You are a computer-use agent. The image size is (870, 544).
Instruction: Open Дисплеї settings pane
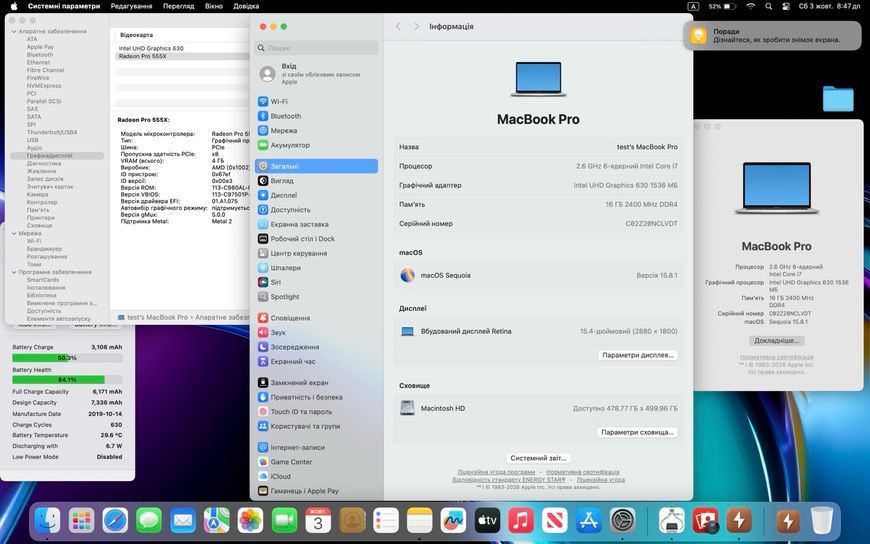point(316,195)
